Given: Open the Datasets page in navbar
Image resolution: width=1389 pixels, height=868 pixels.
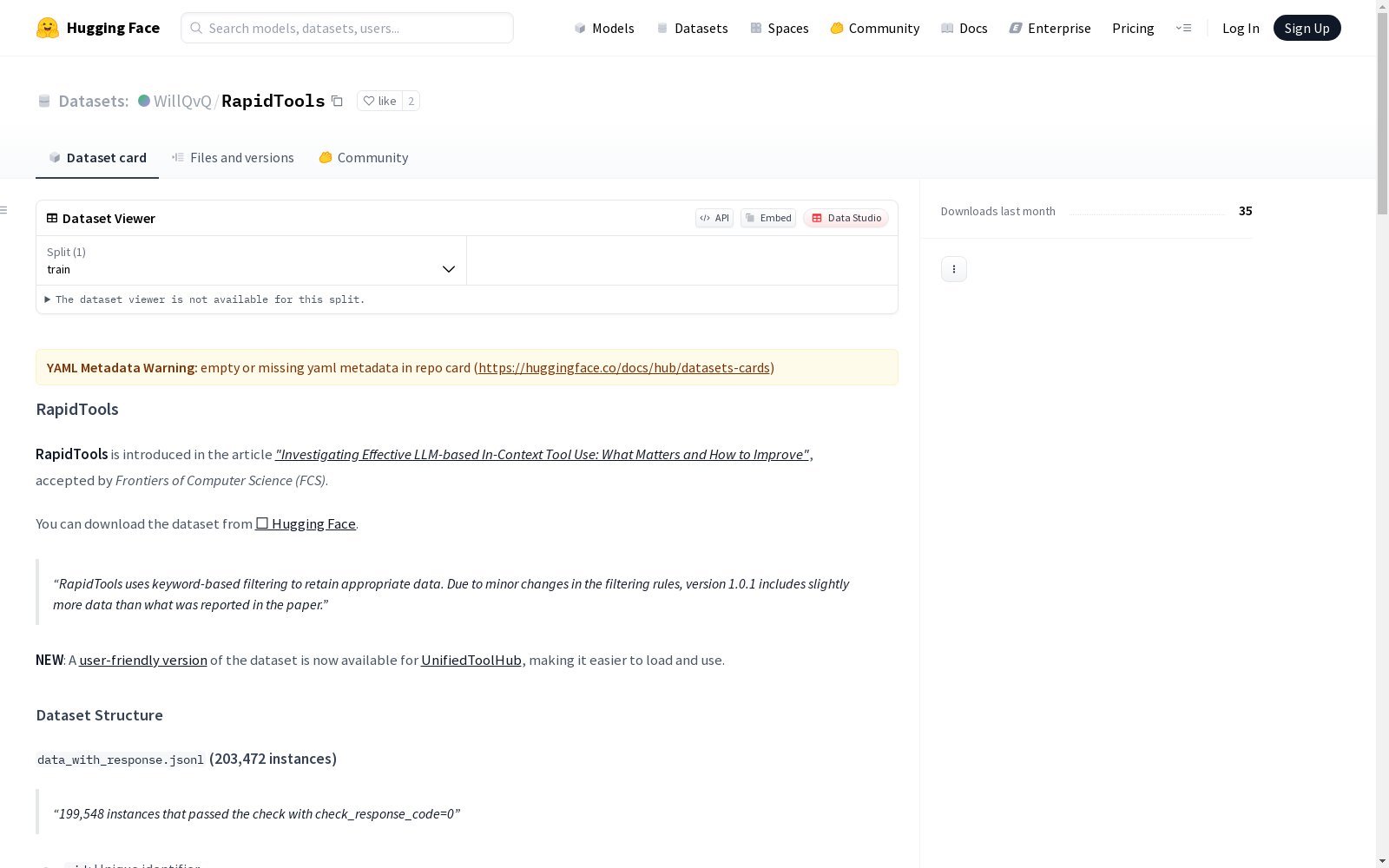Looking at the screenshot, I should [692, 28].
